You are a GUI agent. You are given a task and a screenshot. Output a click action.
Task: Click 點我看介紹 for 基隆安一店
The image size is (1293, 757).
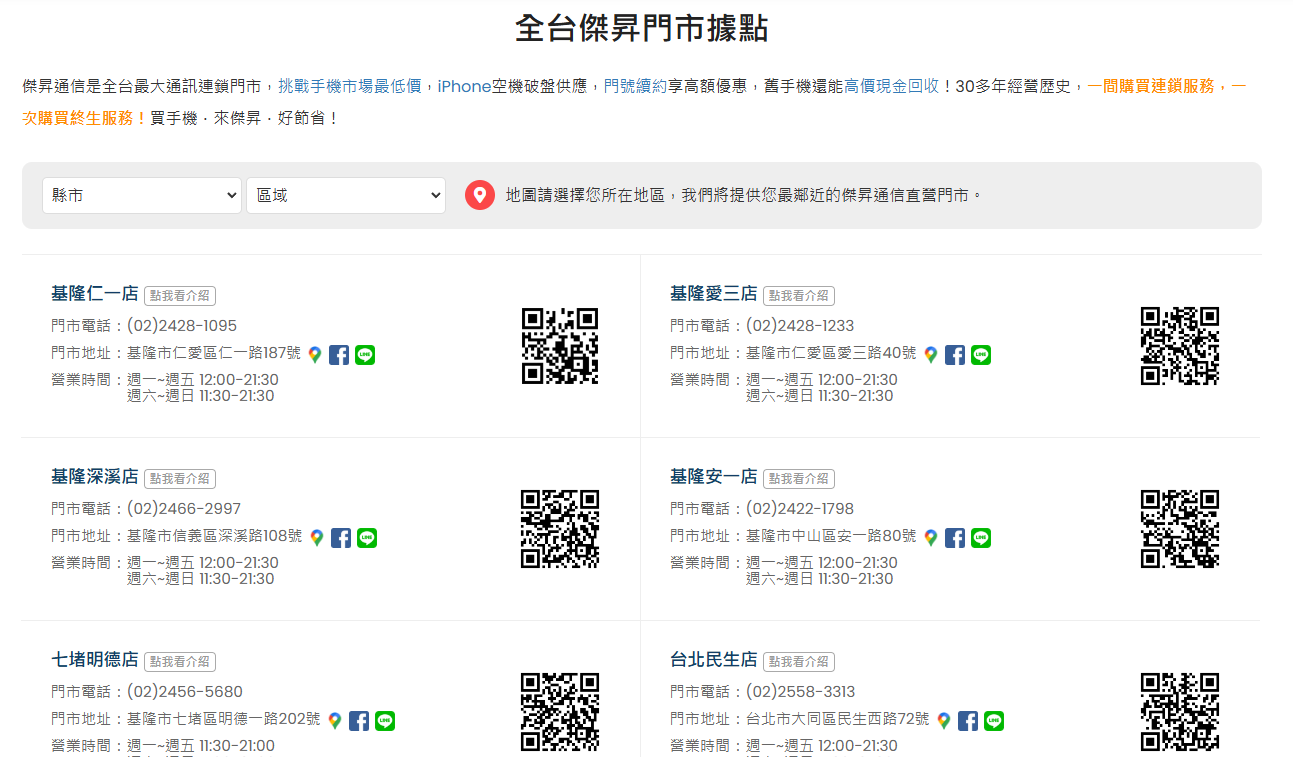click(x=799, y=479)
